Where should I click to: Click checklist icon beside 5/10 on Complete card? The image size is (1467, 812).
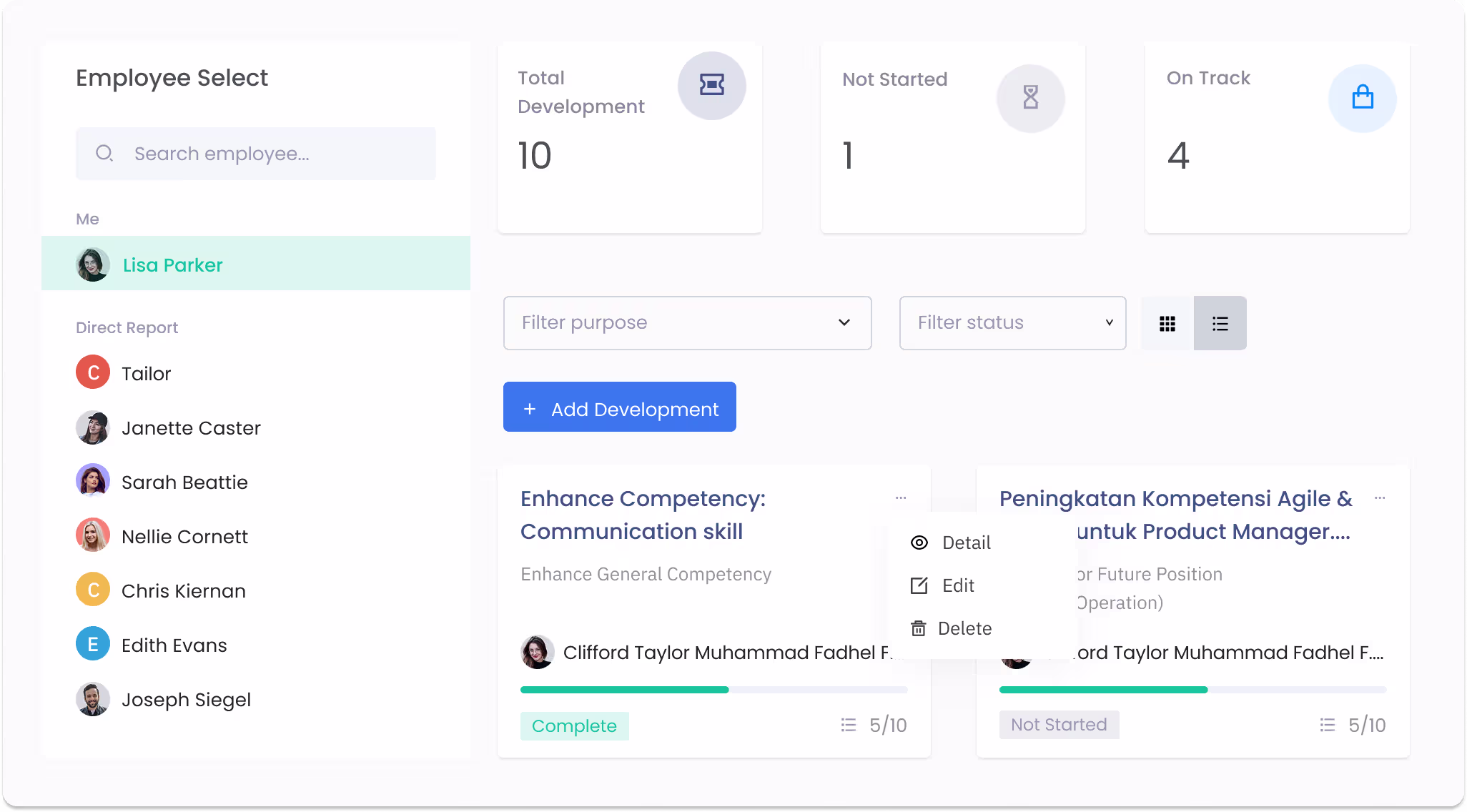849,726
